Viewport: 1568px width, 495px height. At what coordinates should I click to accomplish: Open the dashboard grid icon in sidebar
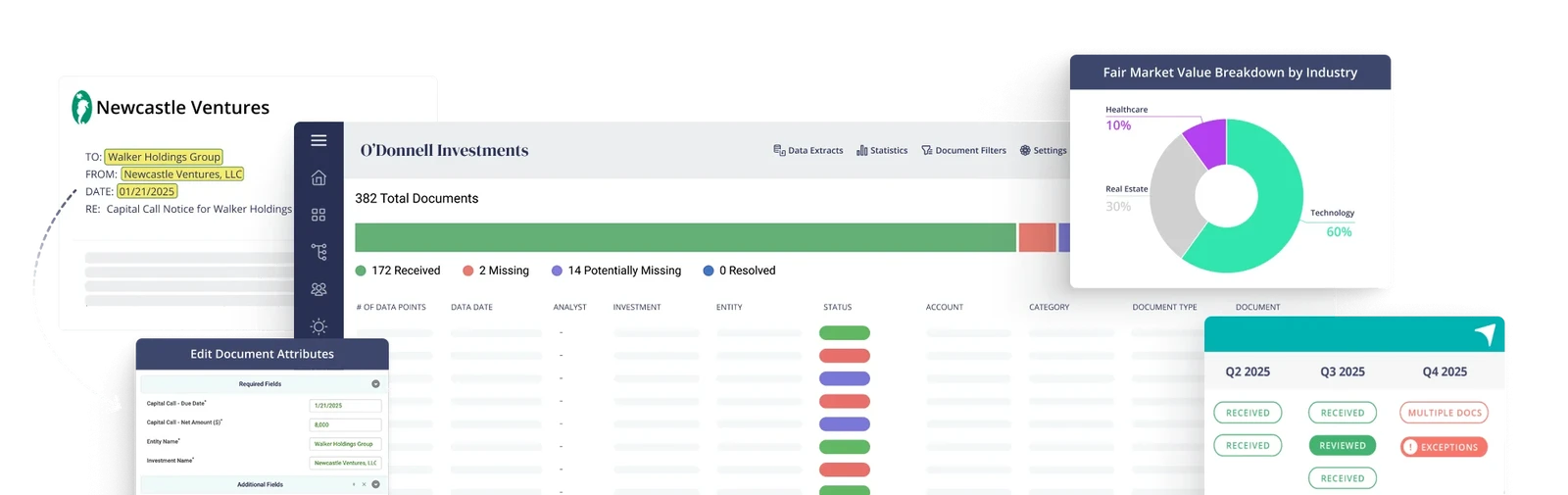tap(318, 215)
